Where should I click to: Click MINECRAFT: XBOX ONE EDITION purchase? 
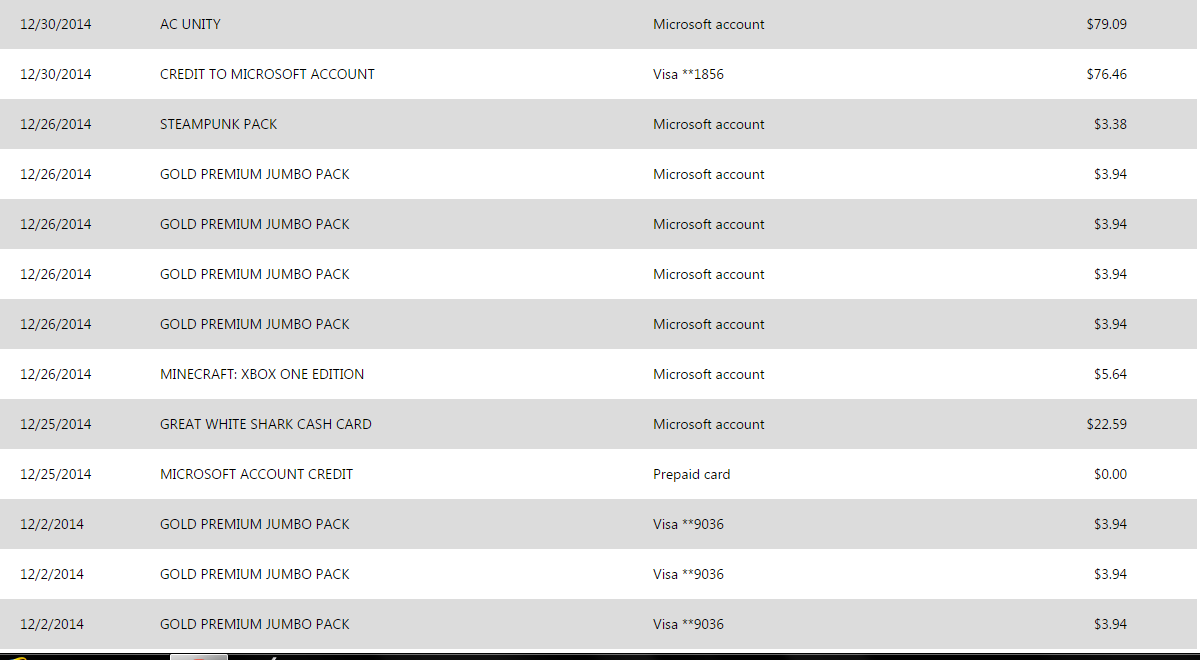(x=262, y=374)
